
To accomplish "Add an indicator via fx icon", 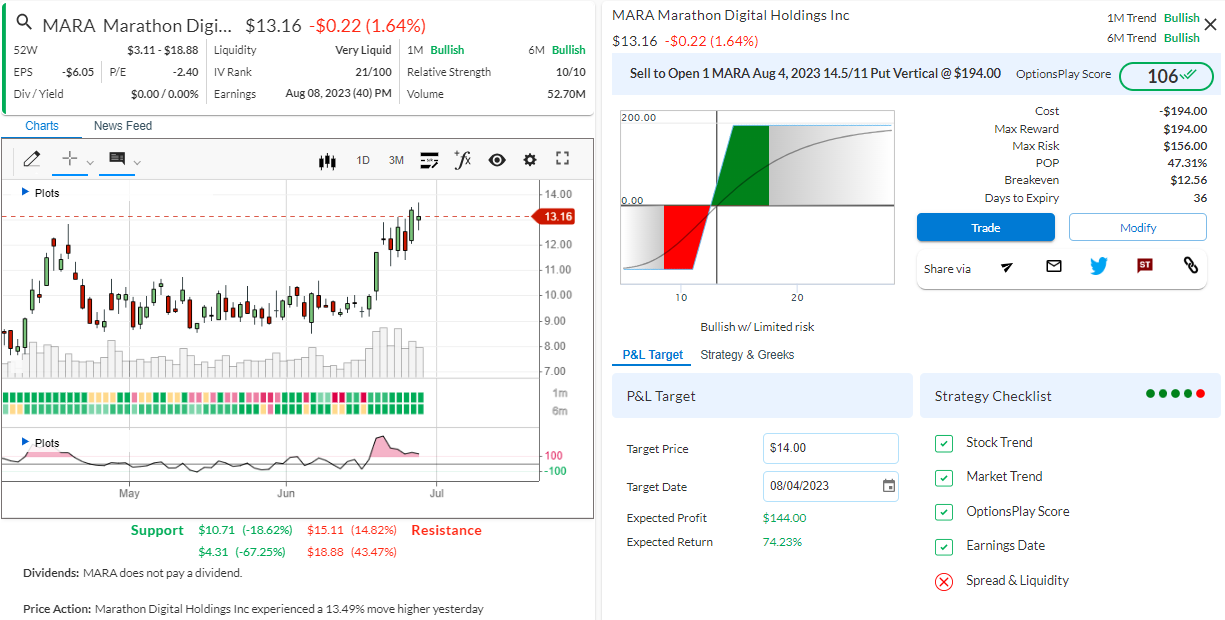I will coord(462,159).
